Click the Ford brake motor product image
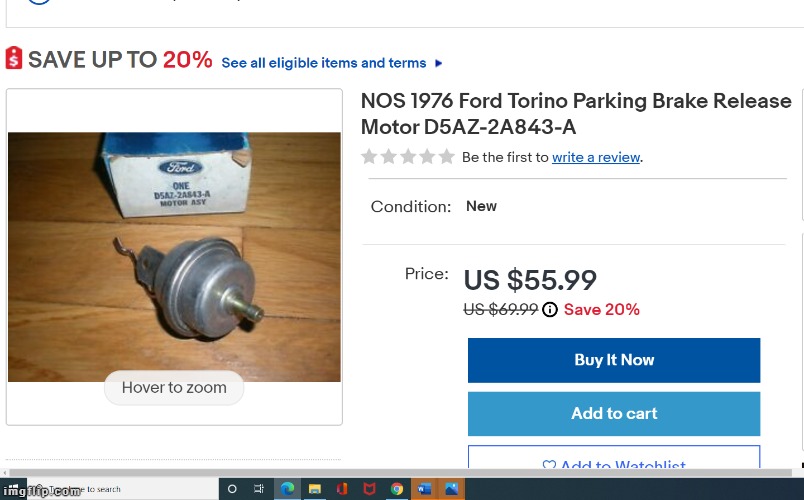804x500 pixels. pos(174,257)
